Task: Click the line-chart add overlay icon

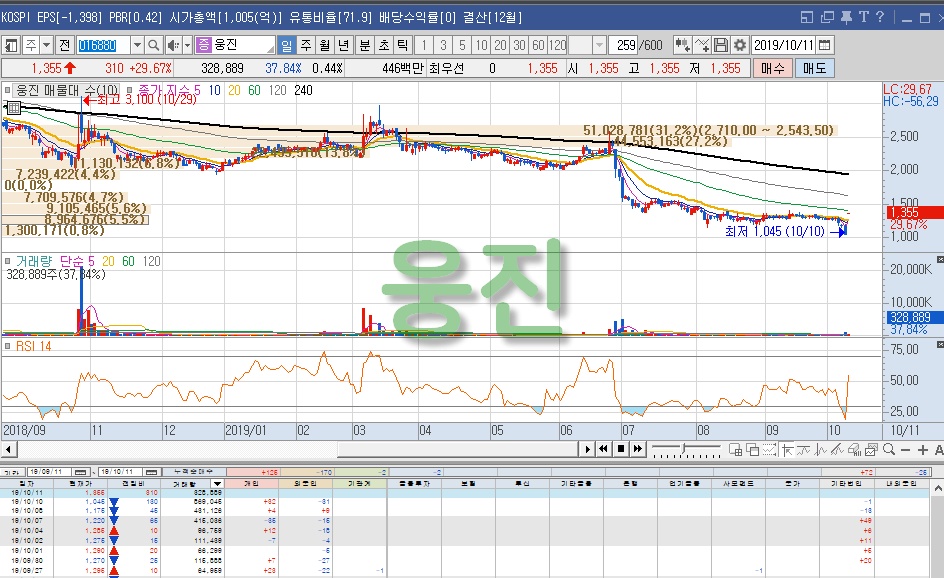Action: [x=702, y=45]
